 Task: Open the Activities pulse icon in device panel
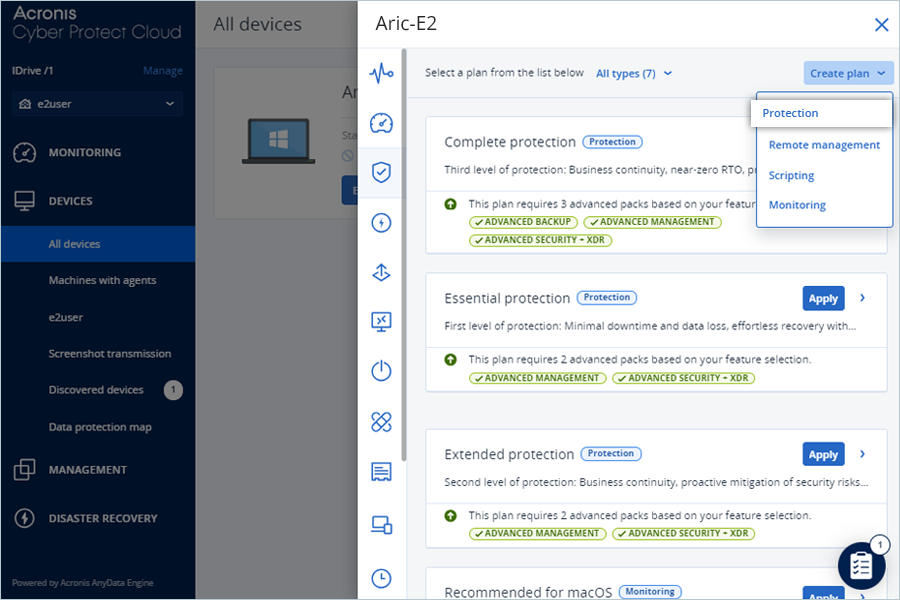[381, 73]
